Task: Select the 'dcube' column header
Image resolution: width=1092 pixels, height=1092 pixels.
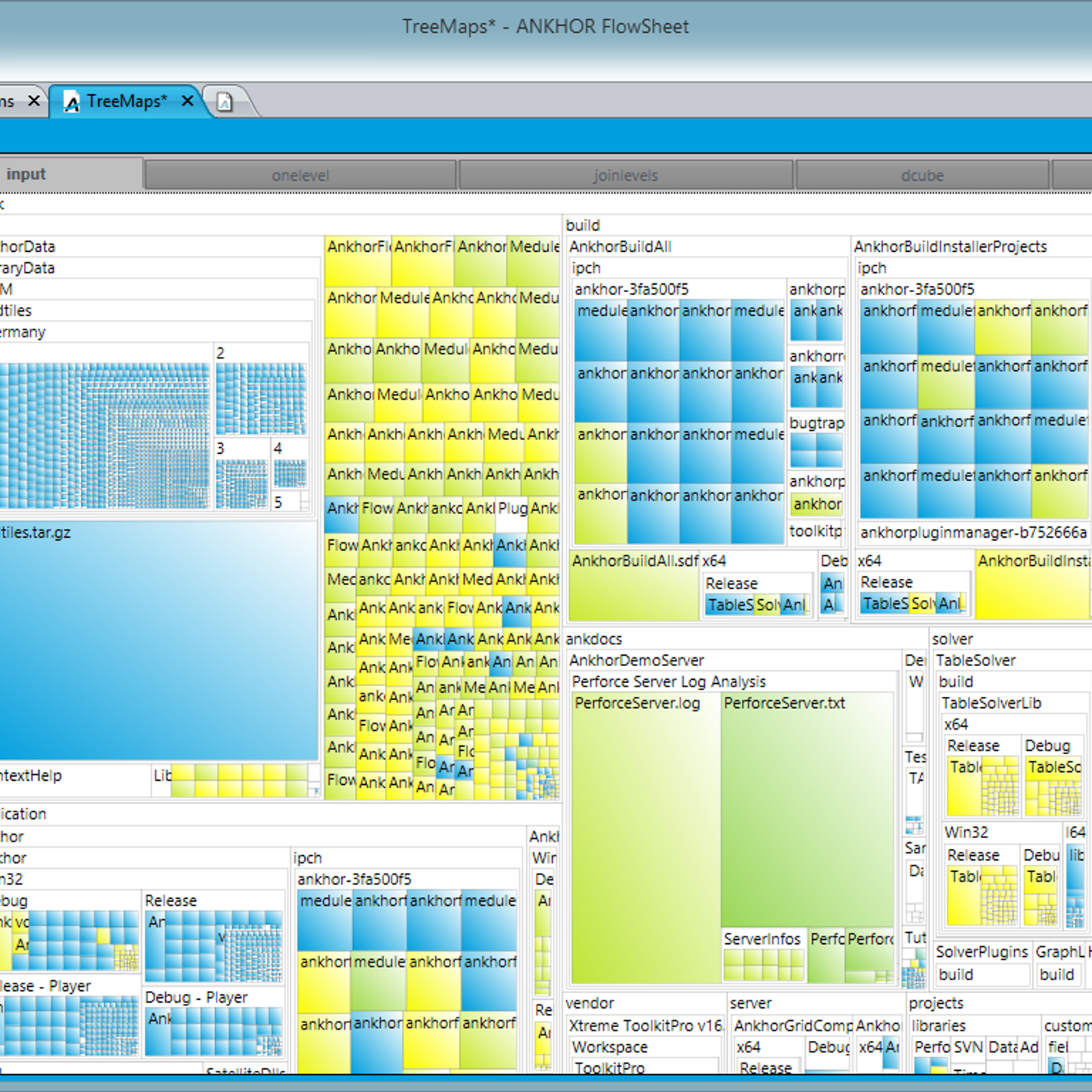Action: tap(922, 175)
